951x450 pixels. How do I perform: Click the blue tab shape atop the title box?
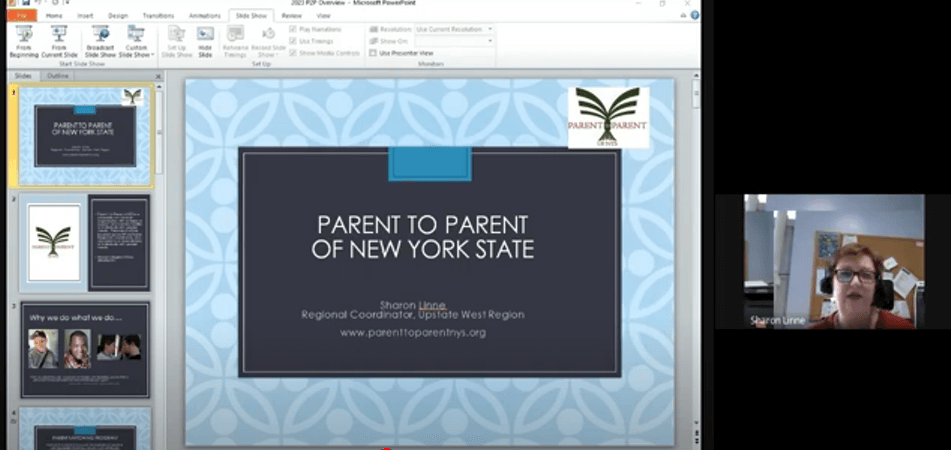coord(429,164)
